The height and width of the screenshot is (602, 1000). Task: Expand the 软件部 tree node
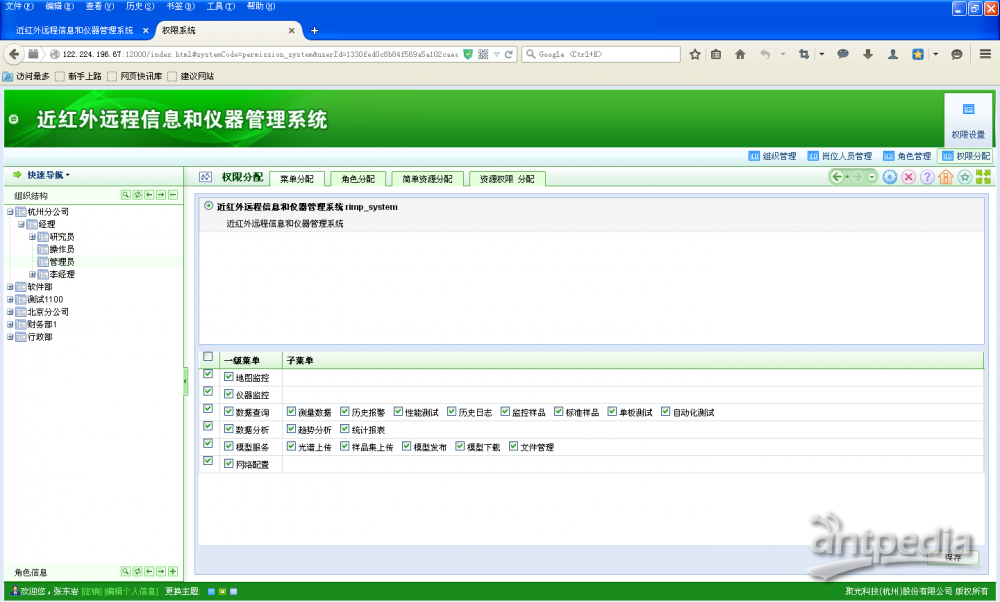10,287
